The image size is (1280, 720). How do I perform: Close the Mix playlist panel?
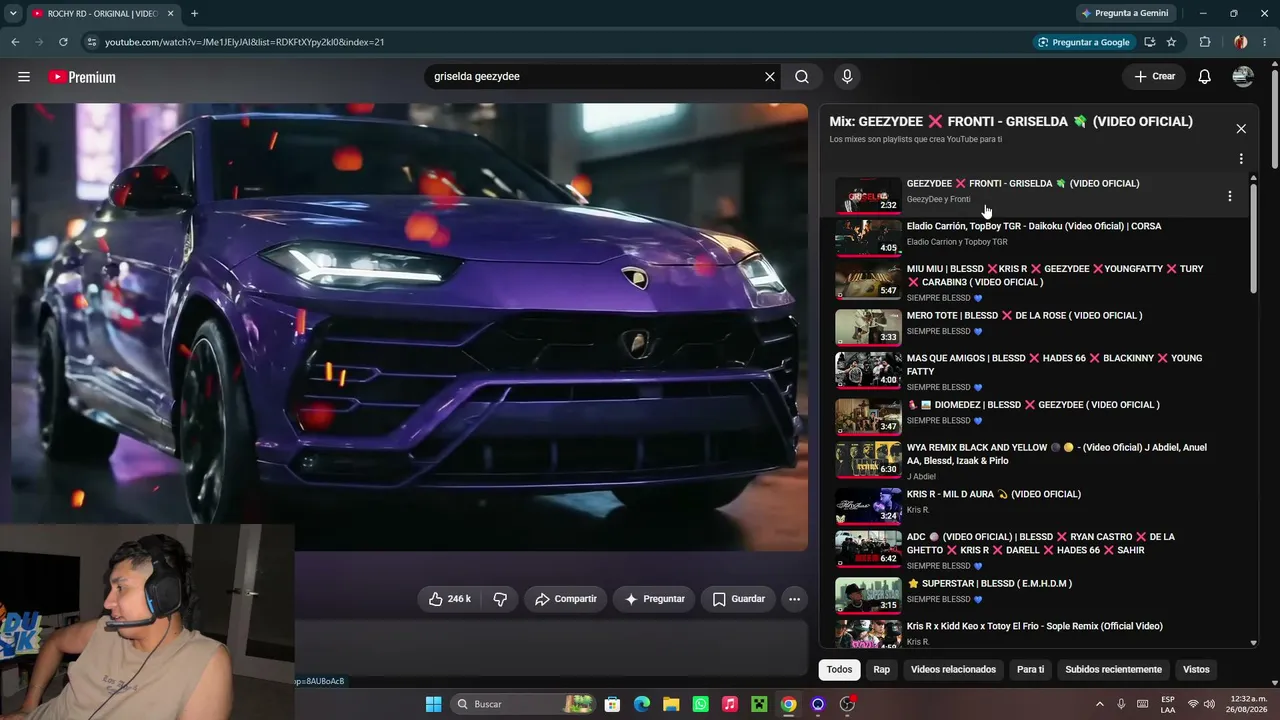click(x=1241, y=129)
